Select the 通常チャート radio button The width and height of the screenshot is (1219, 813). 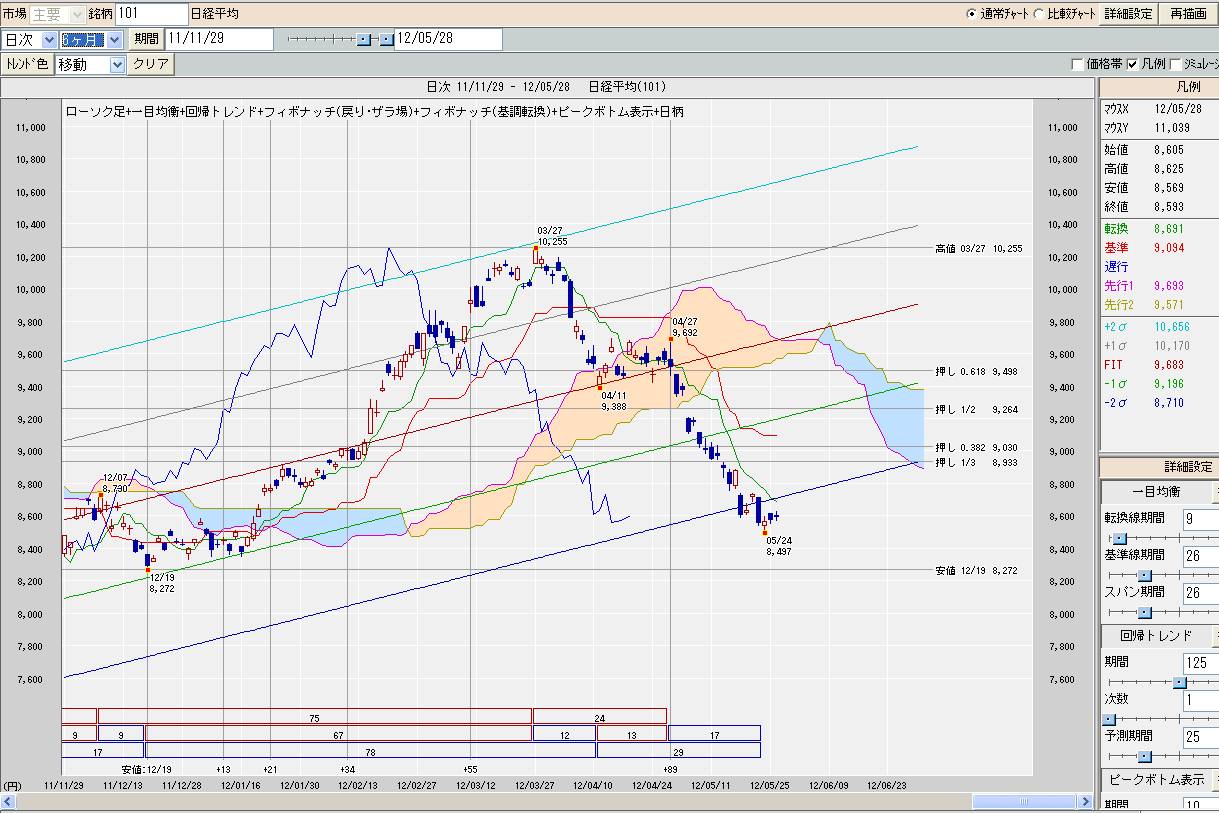[971, 14]
